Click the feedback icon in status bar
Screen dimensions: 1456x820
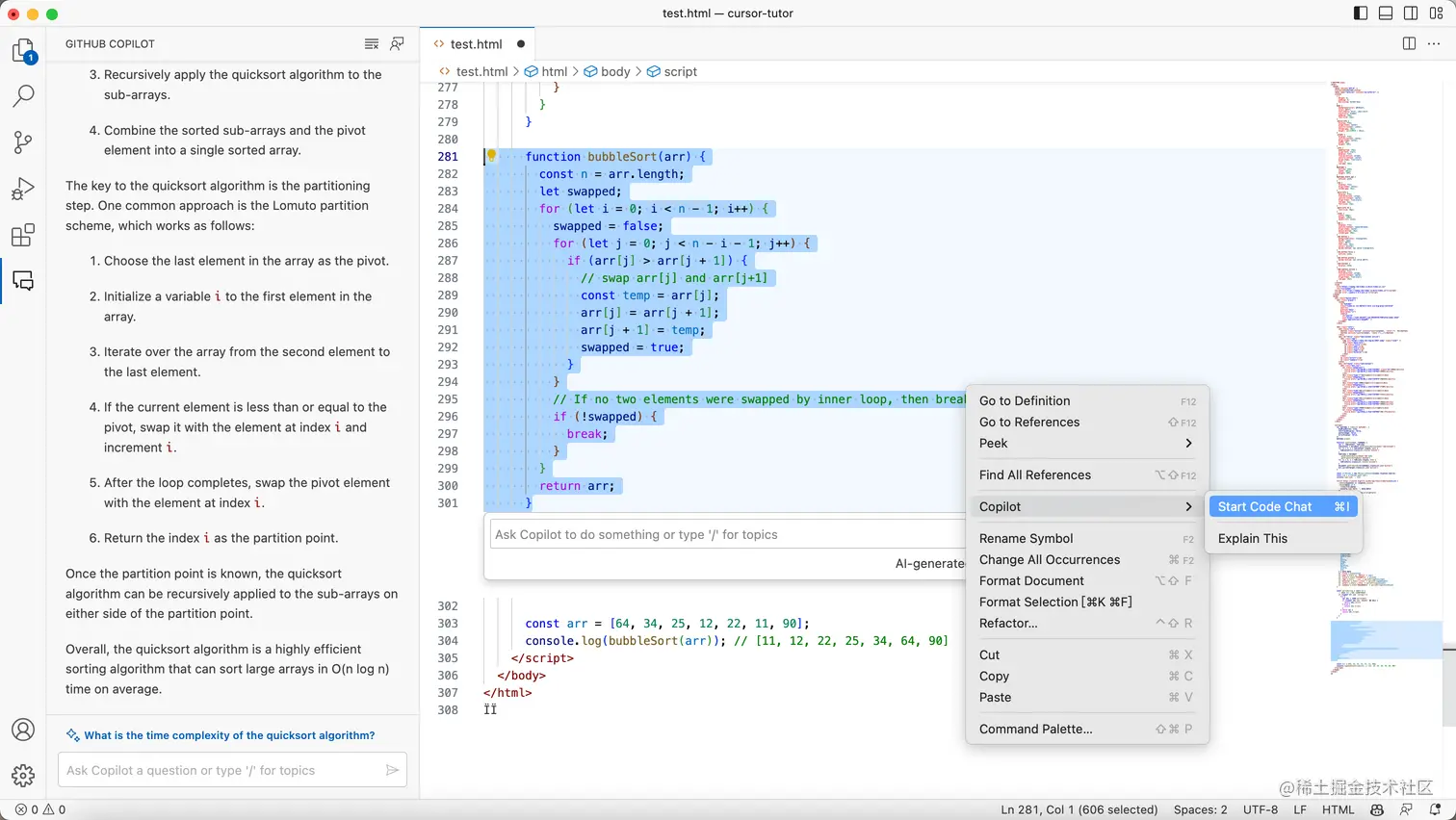pyautogui.click(x=1406, y=809)
